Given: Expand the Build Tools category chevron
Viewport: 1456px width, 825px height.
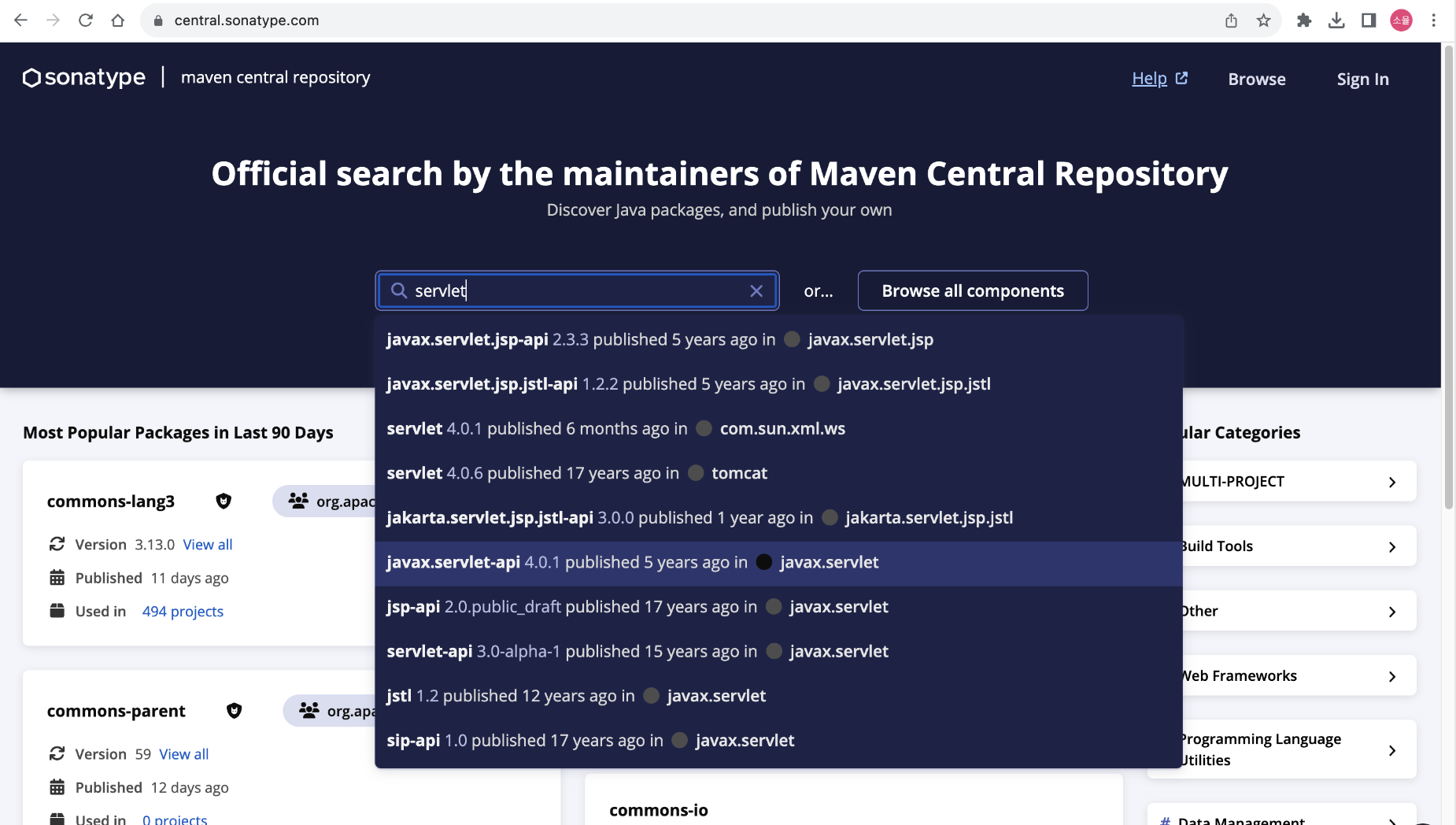Looking at the screenshot, I should point(1391,546).
